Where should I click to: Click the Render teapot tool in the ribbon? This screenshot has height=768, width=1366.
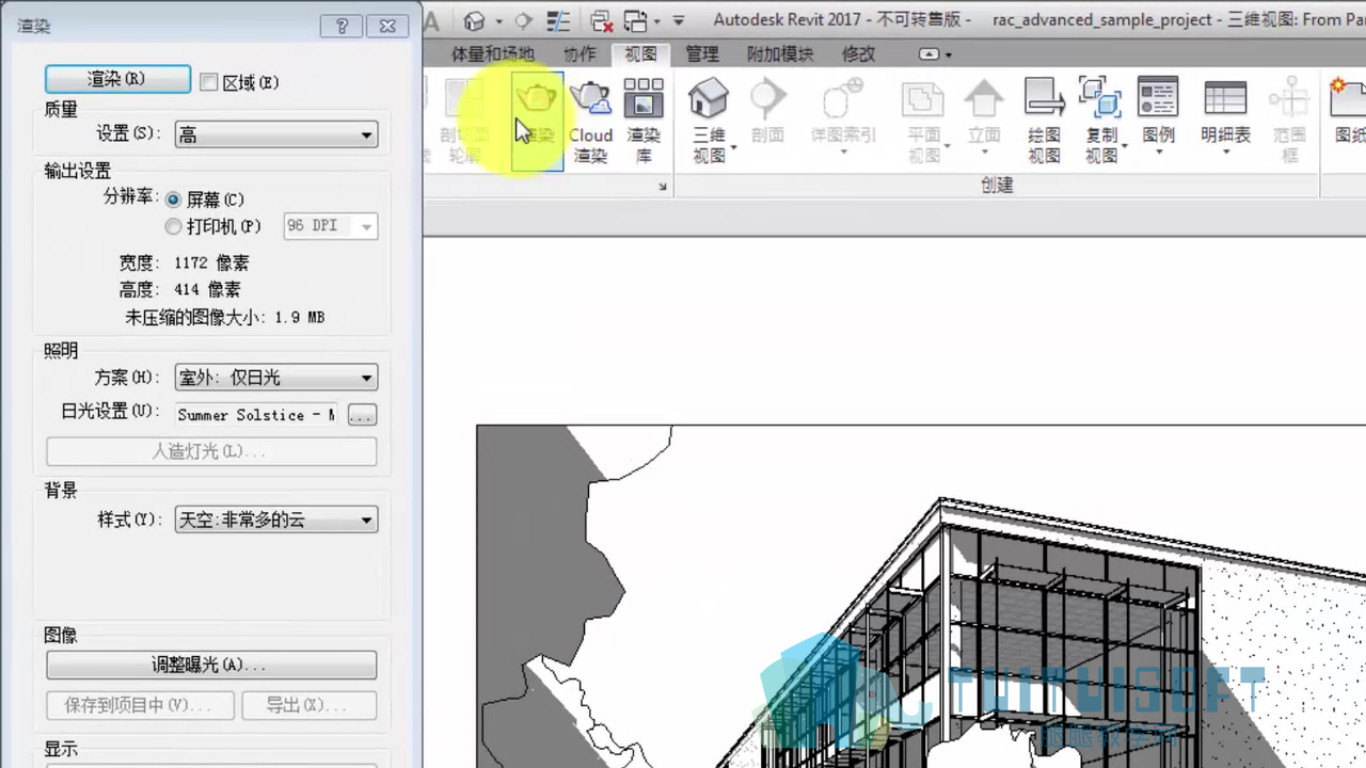537,120
